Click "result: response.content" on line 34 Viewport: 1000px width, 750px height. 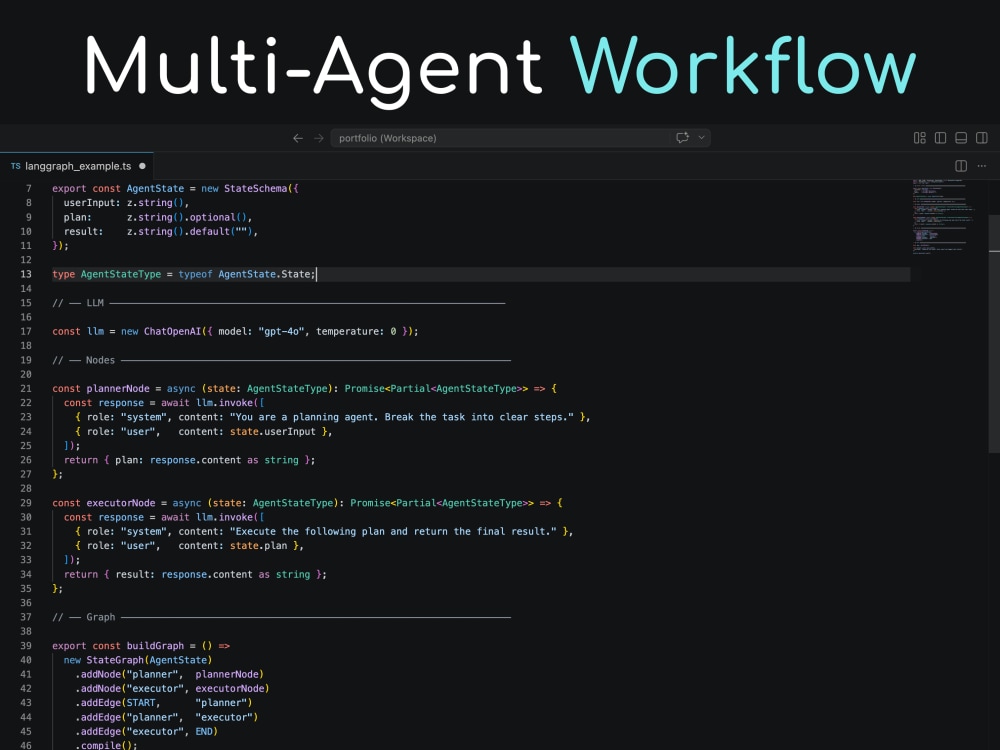(184, 574)
